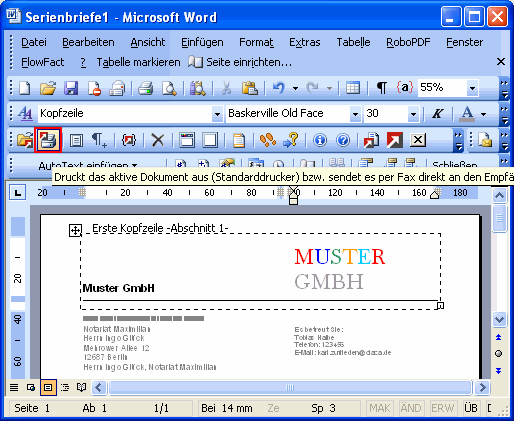Open the font size 30 dropdown arrow
The image size is (514, 421).
(413, 114)
